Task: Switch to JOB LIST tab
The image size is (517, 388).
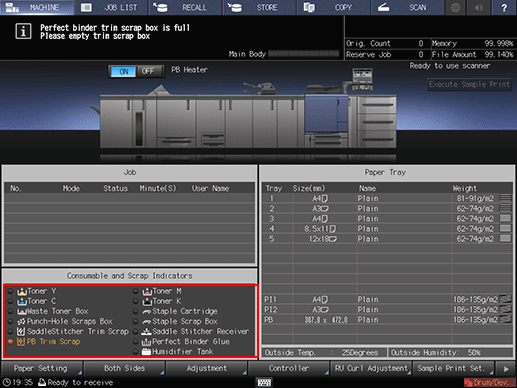Action: point(111,7)
